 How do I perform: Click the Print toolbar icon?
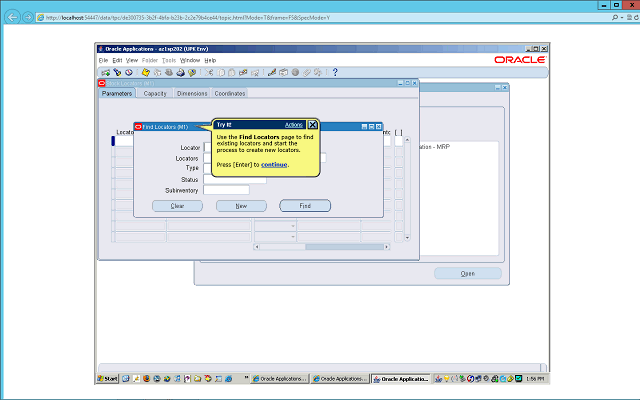(x=180, y=73)
